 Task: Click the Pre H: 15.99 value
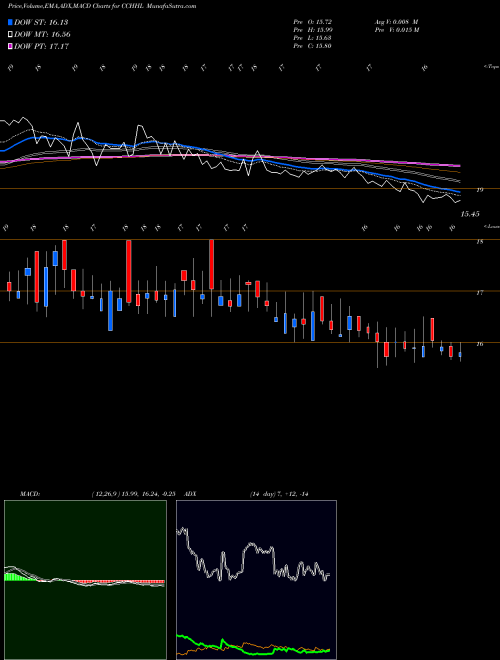pyautogui.click(x=313, y=30)
